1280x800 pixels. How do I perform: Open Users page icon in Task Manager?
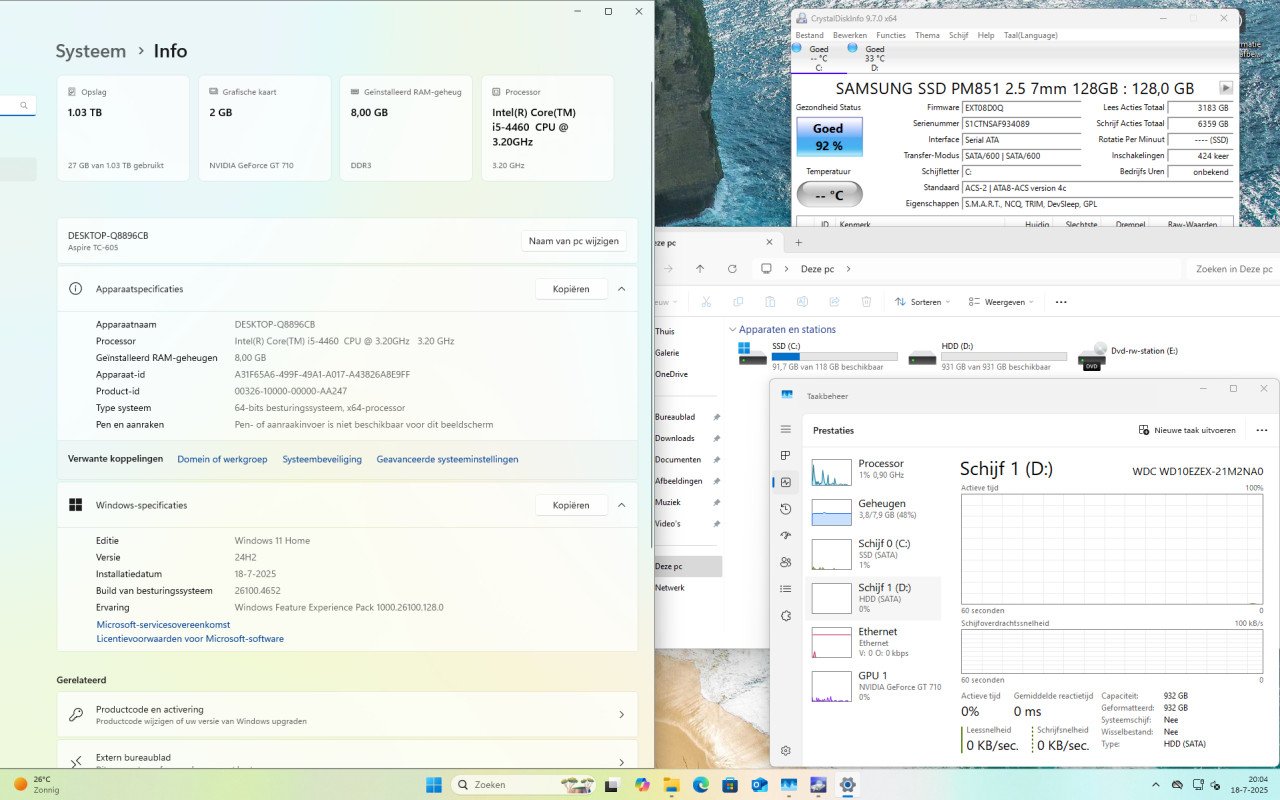tap(786, 562)
